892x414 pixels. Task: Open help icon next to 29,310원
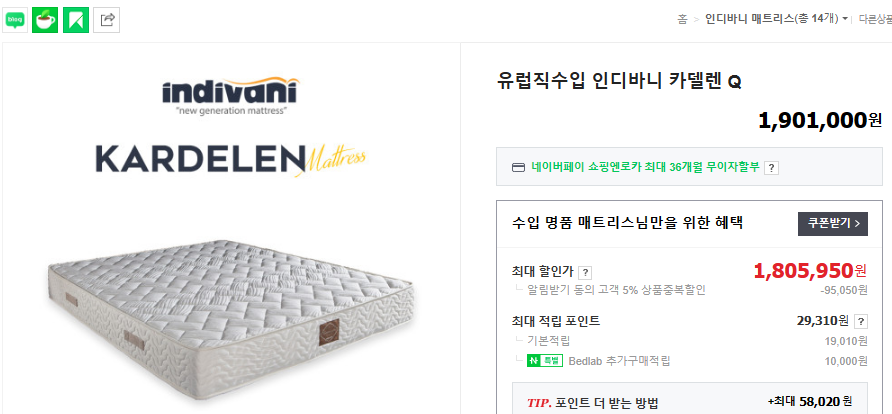tap(859, 321)
